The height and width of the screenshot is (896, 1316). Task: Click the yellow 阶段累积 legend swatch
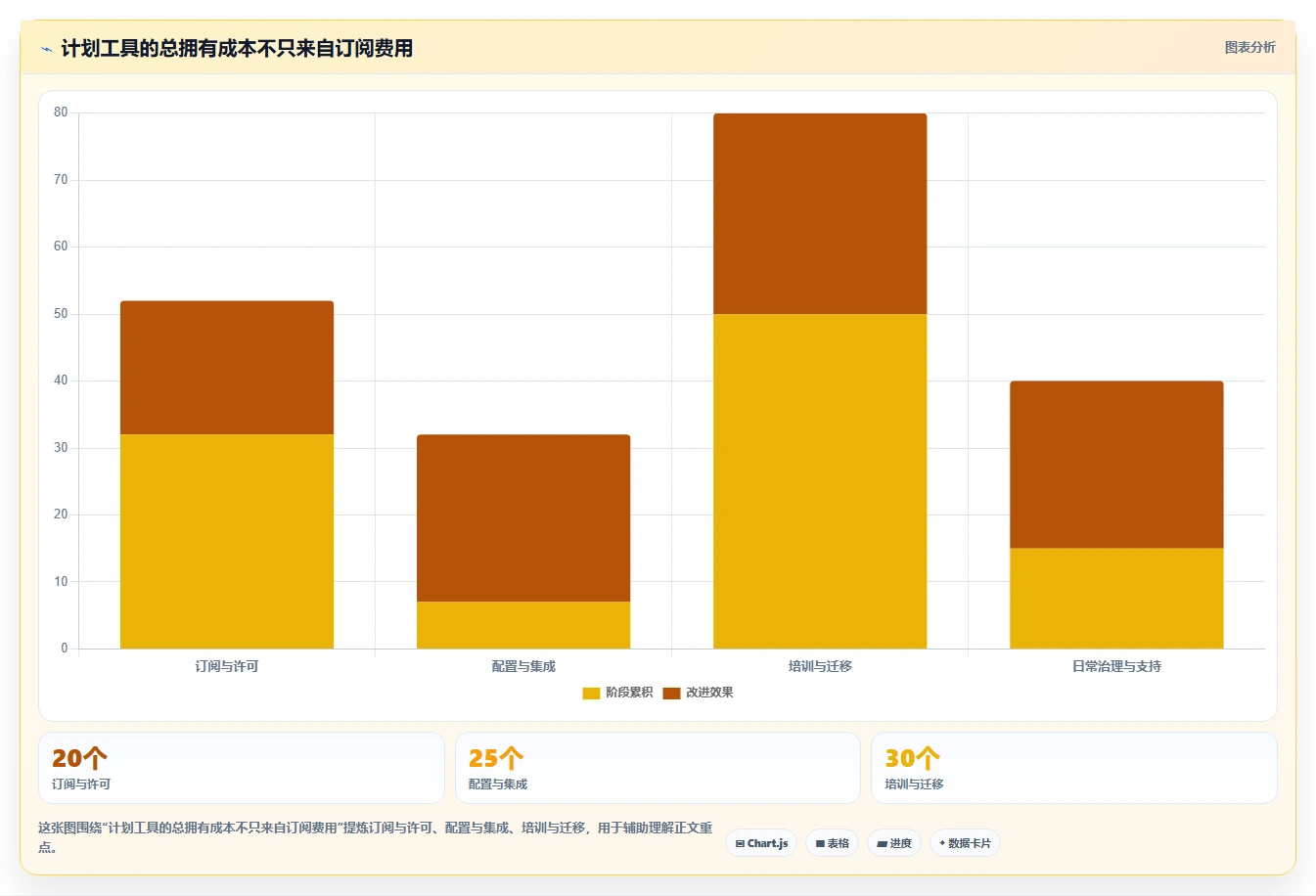(x=591, y=693)
